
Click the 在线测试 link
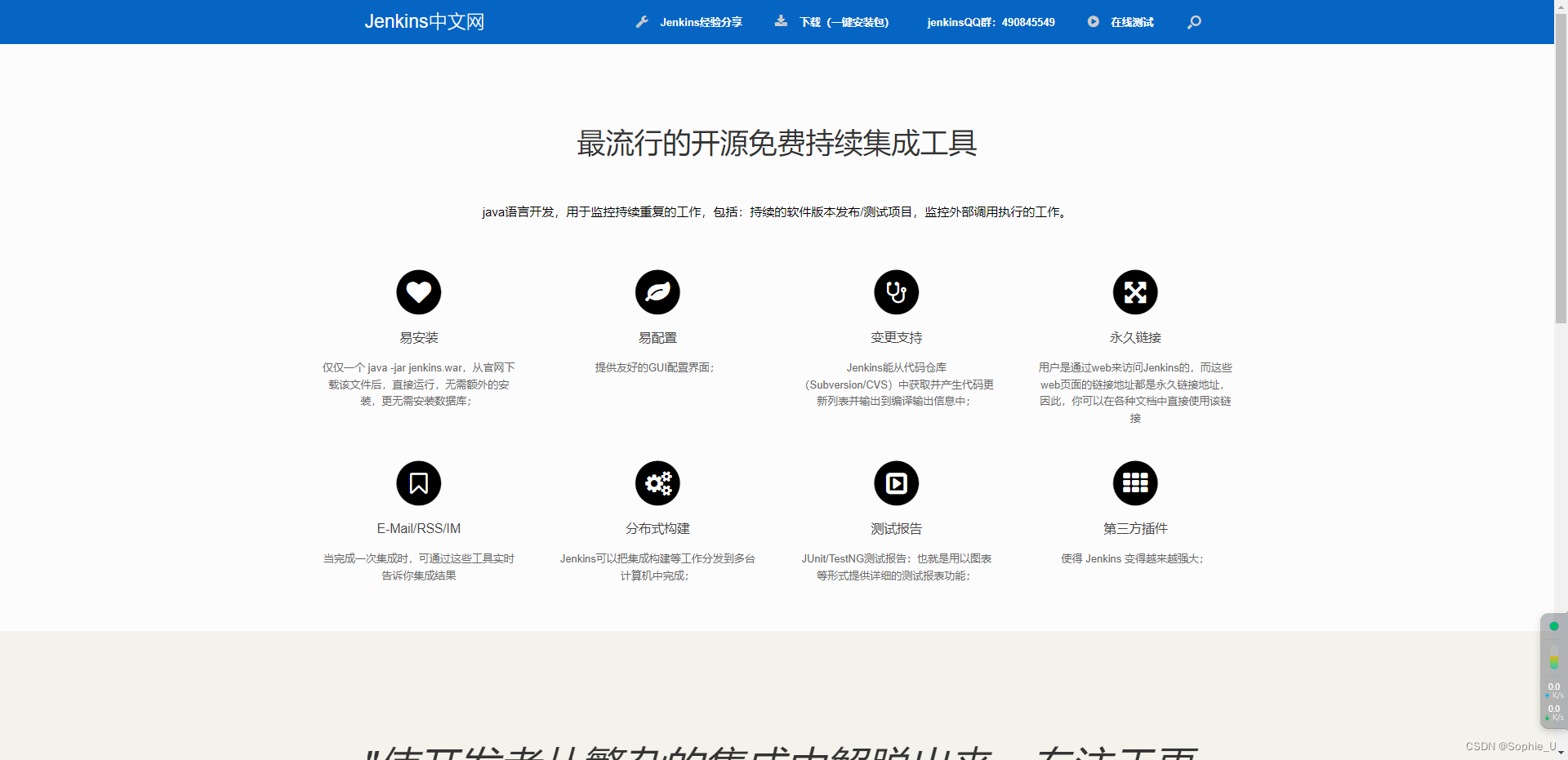[x=1132, y=22]
